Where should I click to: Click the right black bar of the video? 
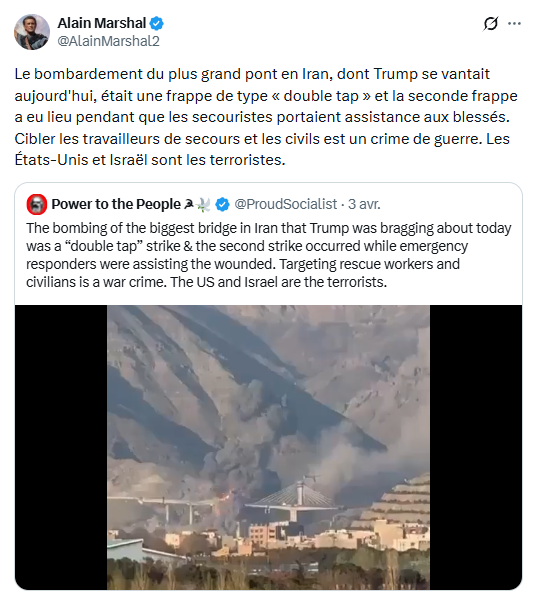coord(476,447)
